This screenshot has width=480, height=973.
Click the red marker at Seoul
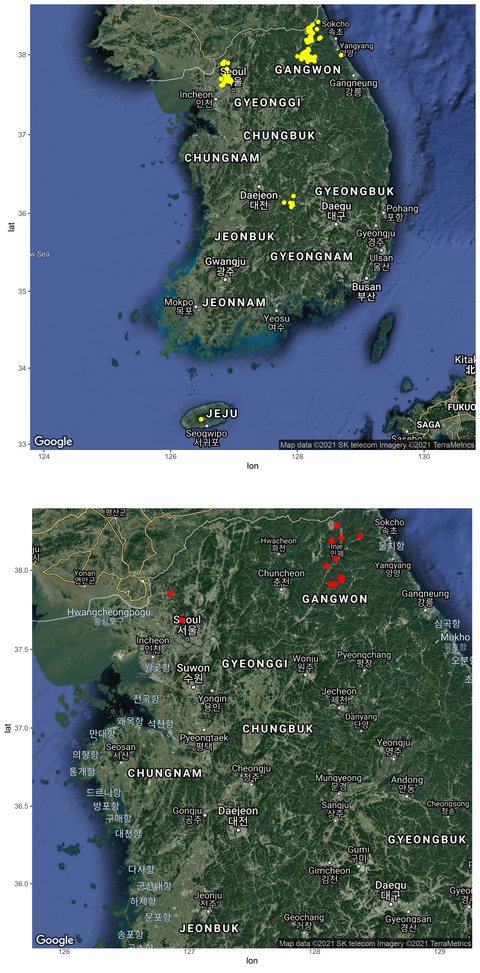(x=182, y=621)
